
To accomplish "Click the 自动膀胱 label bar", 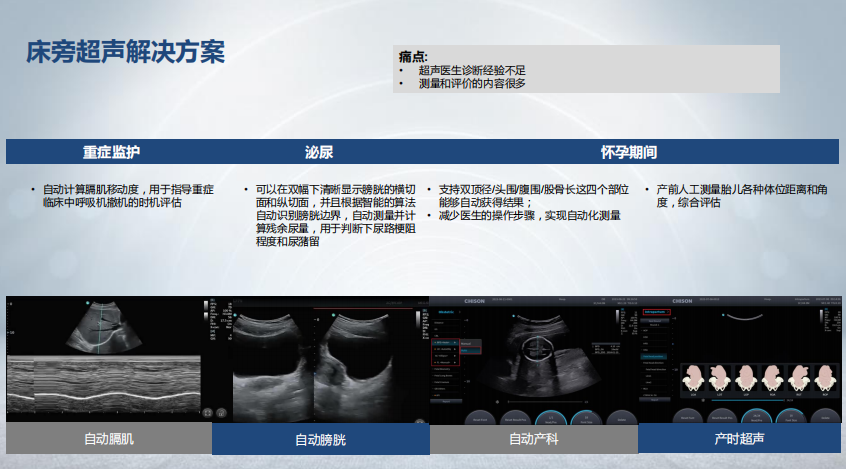I will [320, 439].
